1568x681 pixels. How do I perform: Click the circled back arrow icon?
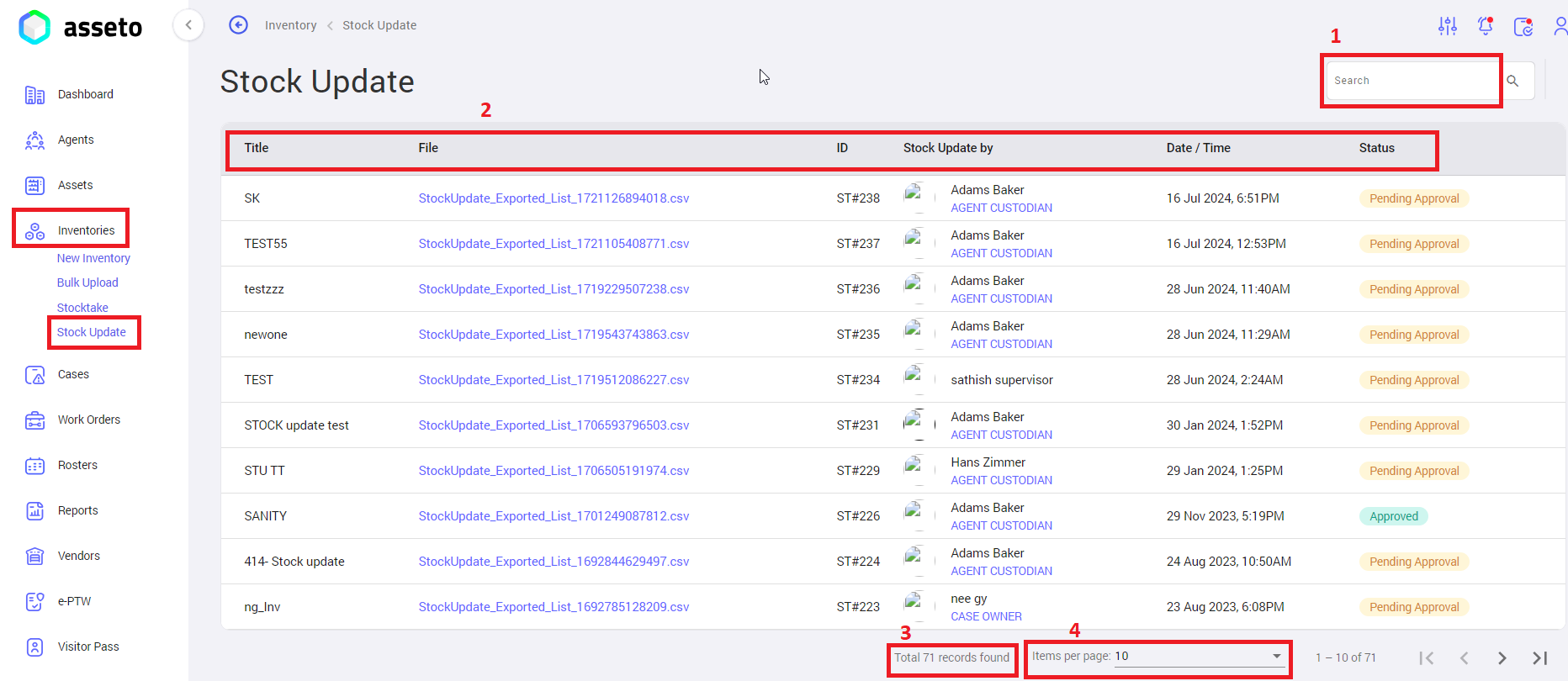coord(238,25)
